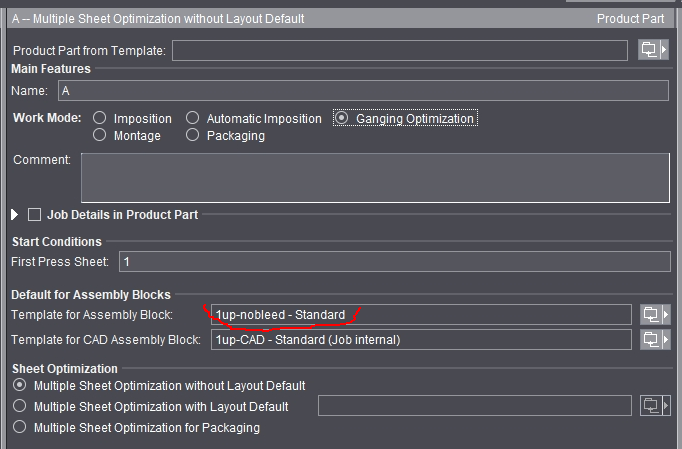This screenshot has width=682, height=449.
Task: Expand the Job Details in Product Part section
Action: click(15, 214)
